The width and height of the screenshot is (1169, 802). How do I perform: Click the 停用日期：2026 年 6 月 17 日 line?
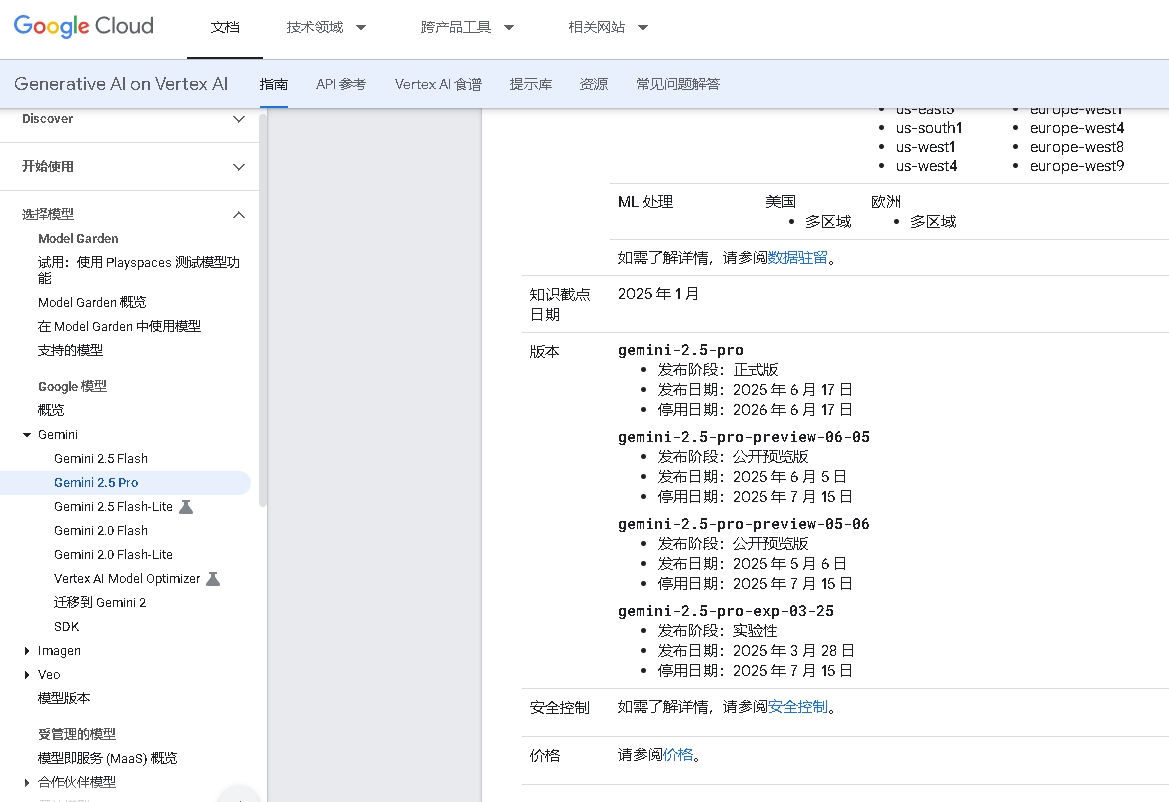[x=754, y=409]
